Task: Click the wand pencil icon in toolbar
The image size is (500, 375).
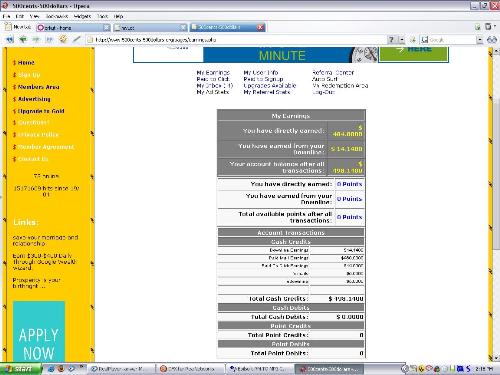Action: pyautogui.click(x=76, y=39)
